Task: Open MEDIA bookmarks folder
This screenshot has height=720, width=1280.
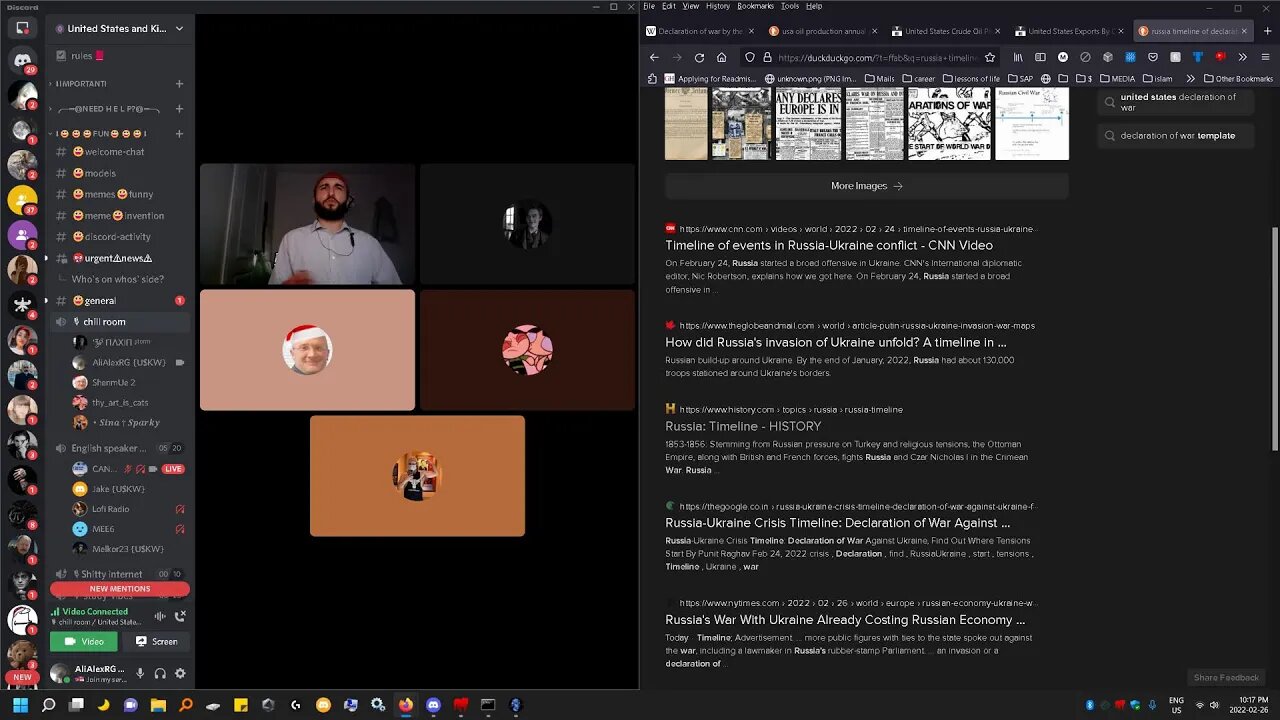Action: 1116,78
